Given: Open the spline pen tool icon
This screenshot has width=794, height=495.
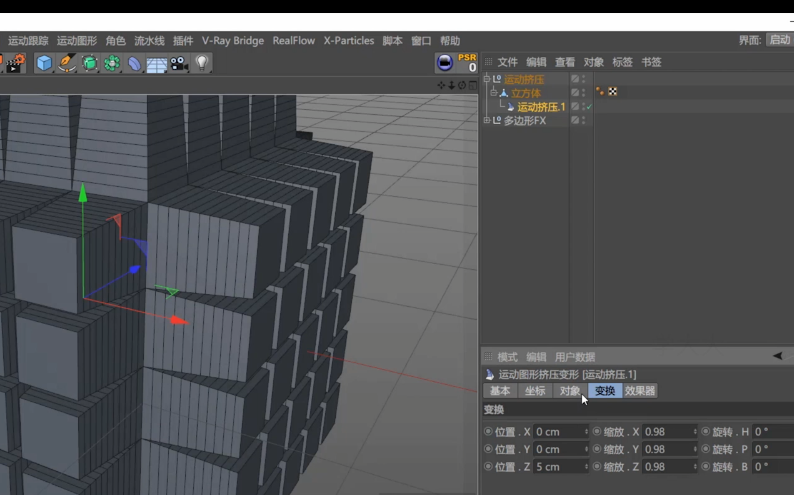Looking at the screenshot, I should pos(67,63).
